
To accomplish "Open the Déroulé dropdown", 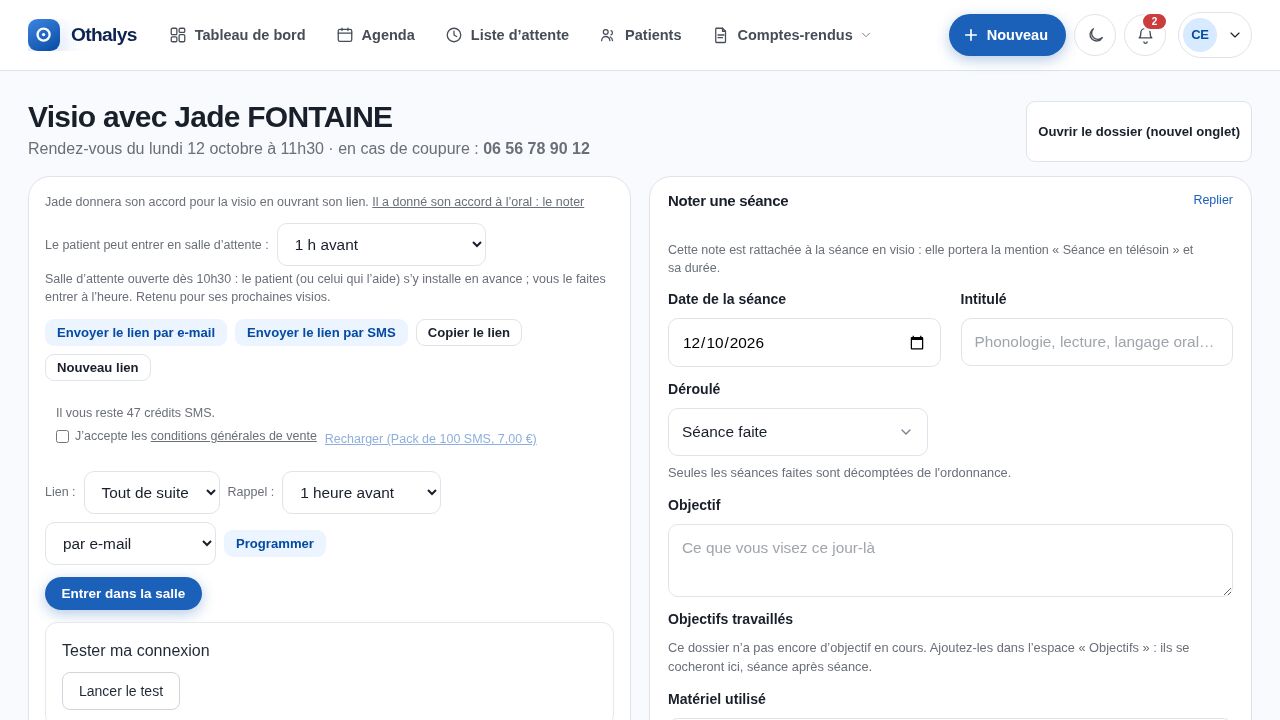I will pos(798,432).
